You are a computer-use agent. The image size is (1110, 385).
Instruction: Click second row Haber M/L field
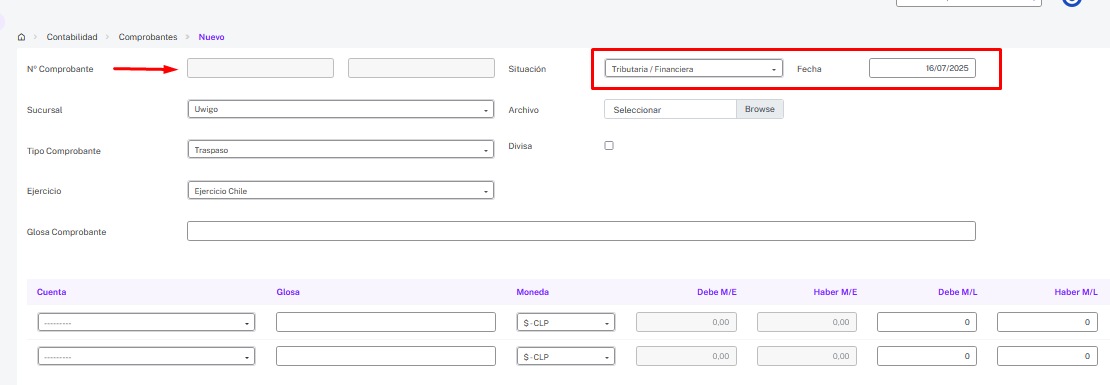coord(1047,357)
